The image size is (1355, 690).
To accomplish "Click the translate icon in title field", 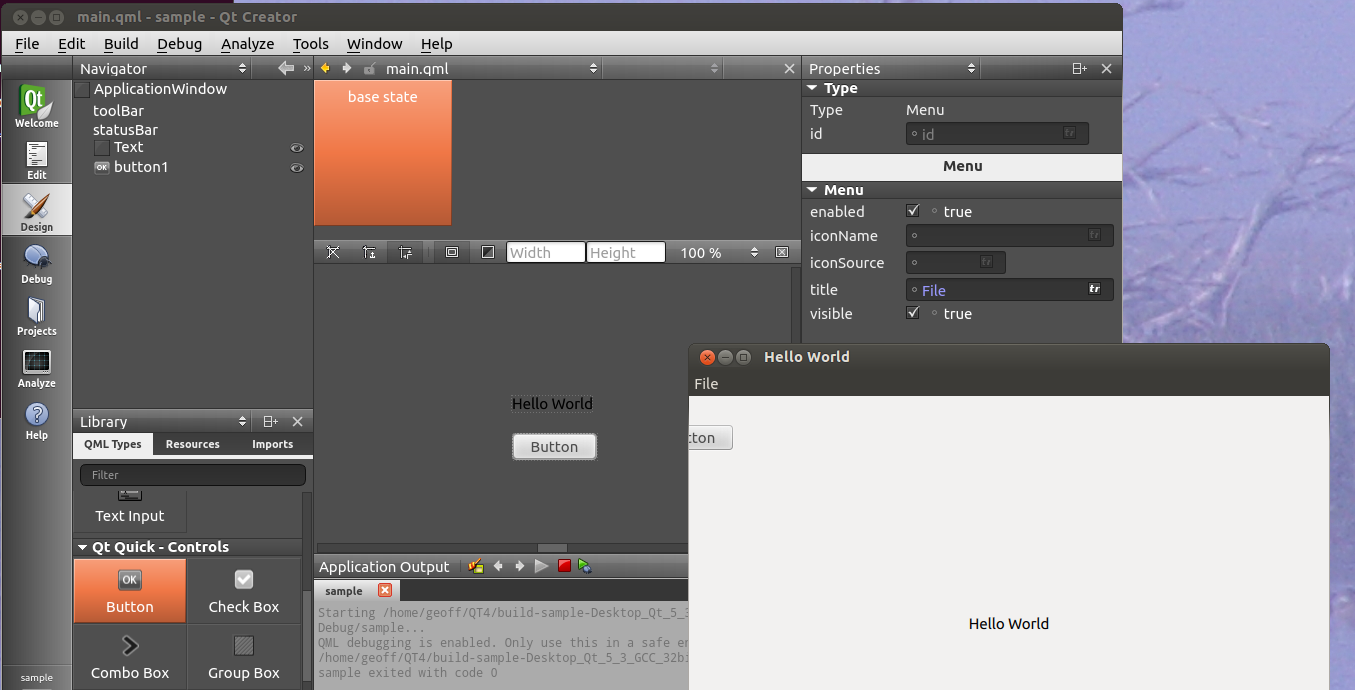I will 1095,289.
